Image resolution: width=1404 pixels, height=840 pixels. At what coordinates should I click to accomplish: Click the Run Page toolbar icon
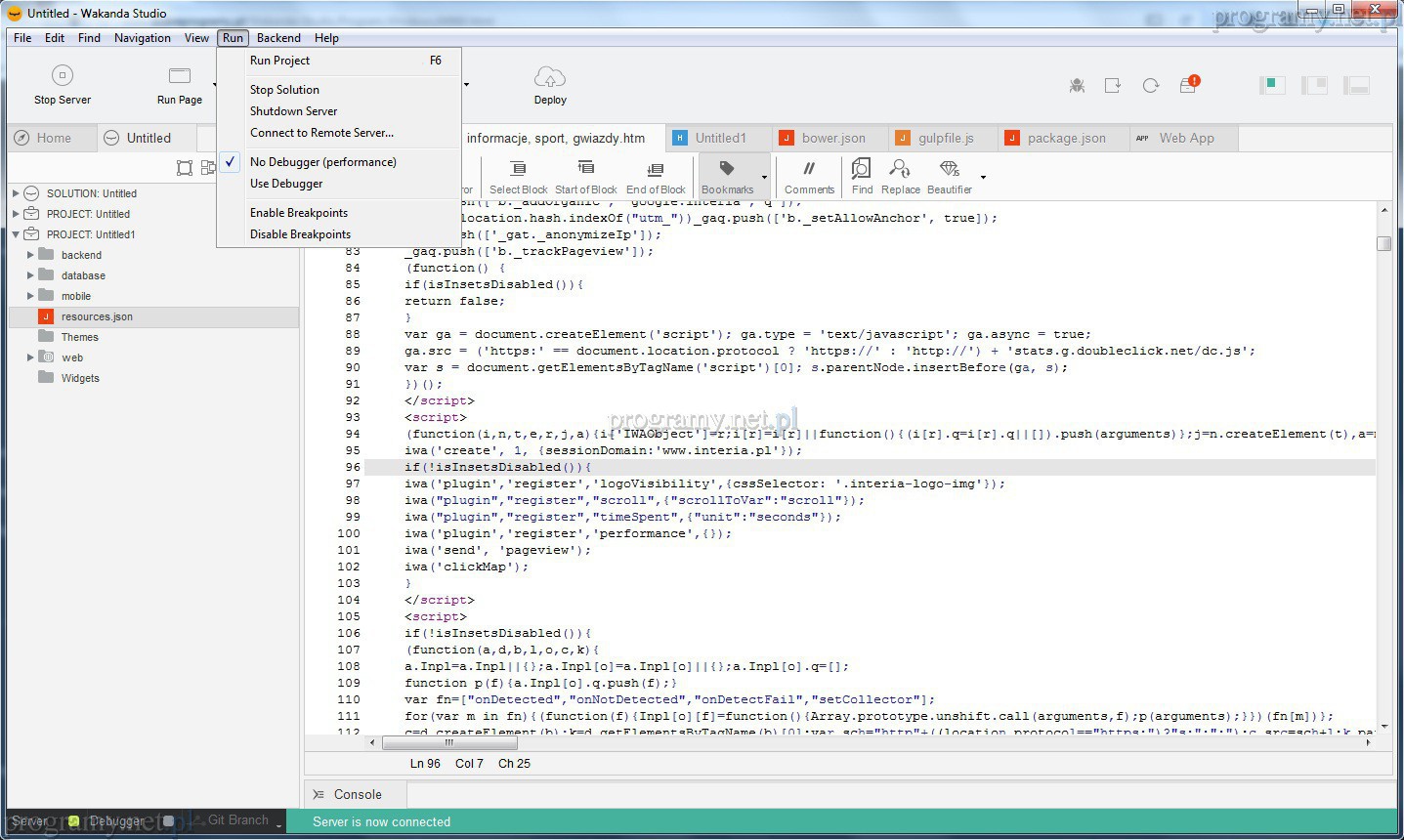(x=180, y=76)
